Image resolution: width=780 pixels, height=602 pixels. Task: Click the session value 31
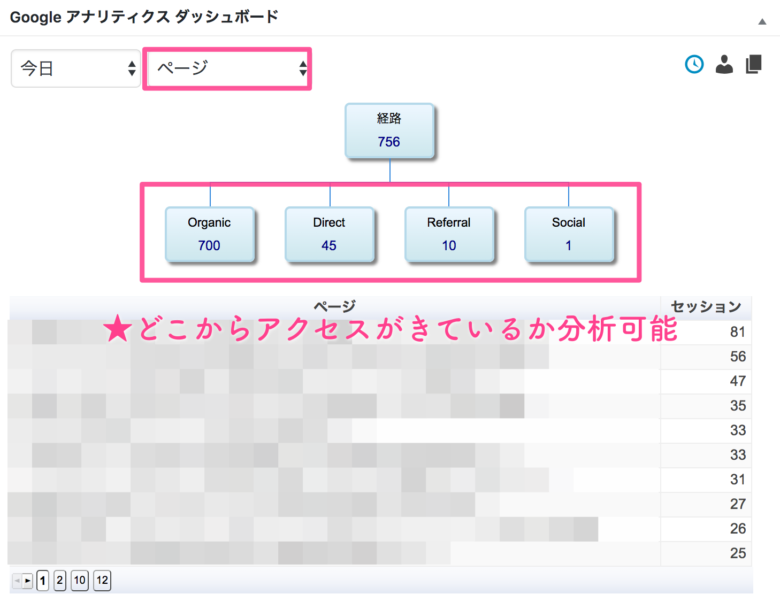(738, 480)
